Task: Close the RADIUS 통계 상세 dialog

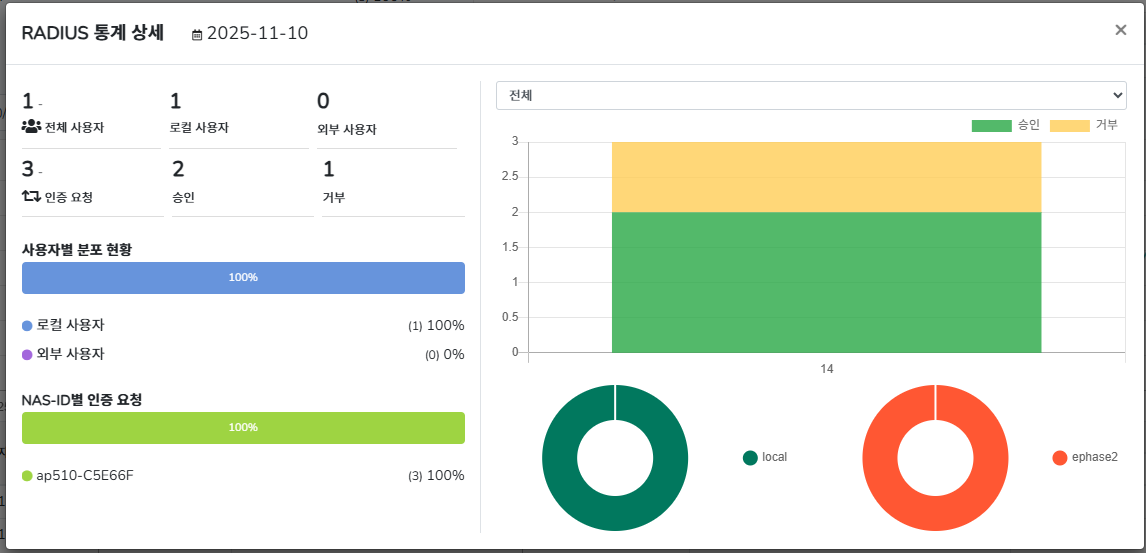Action: click(x=1120, y=30)
